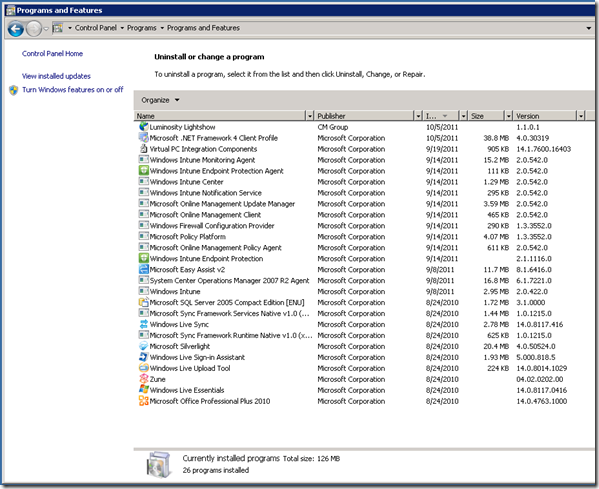Click the version 04.02.0202.00 cell
Viewport: 599px width, 489px height.
pos(539,379)
